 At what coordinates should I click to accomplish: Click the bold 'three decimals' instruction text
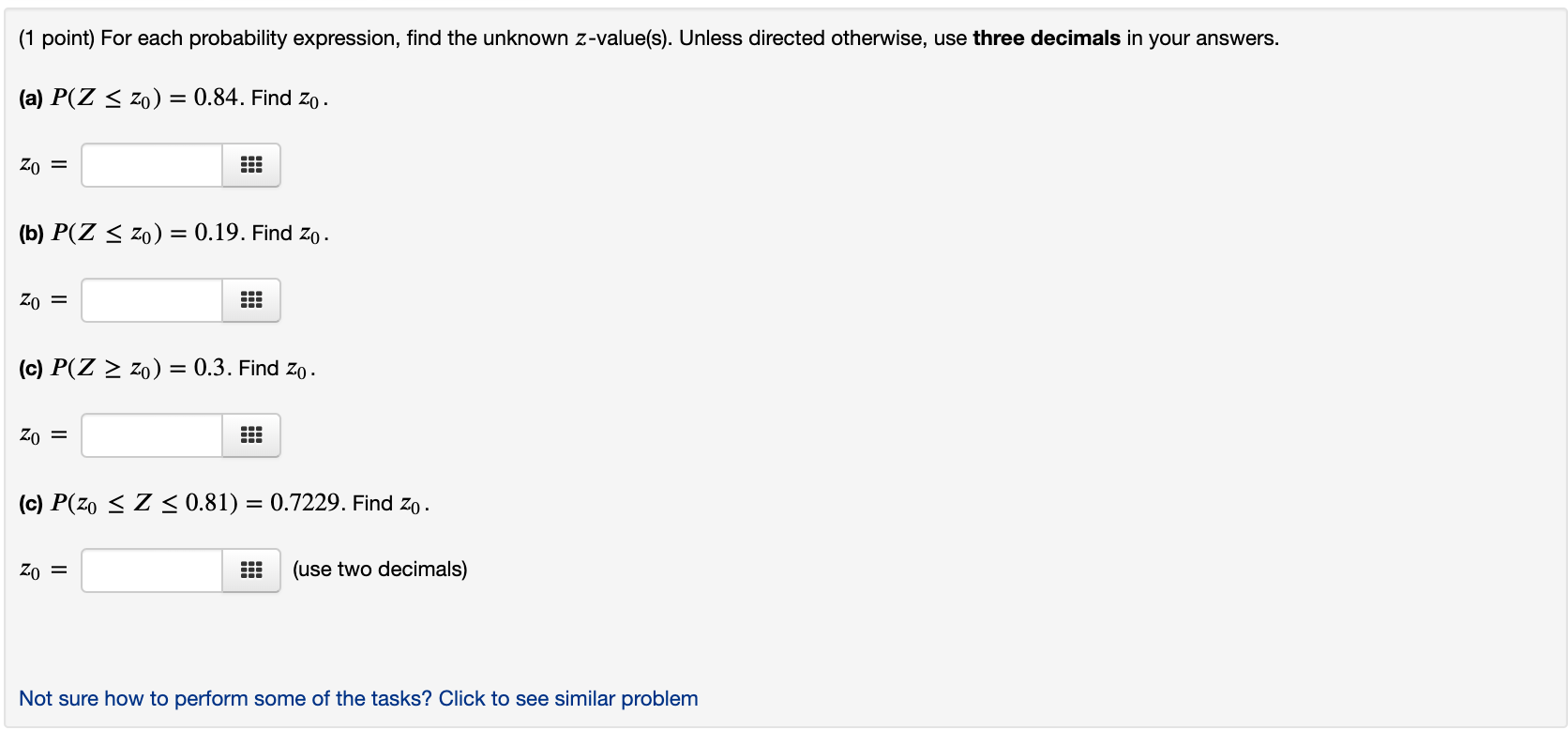pos(1046,38)
